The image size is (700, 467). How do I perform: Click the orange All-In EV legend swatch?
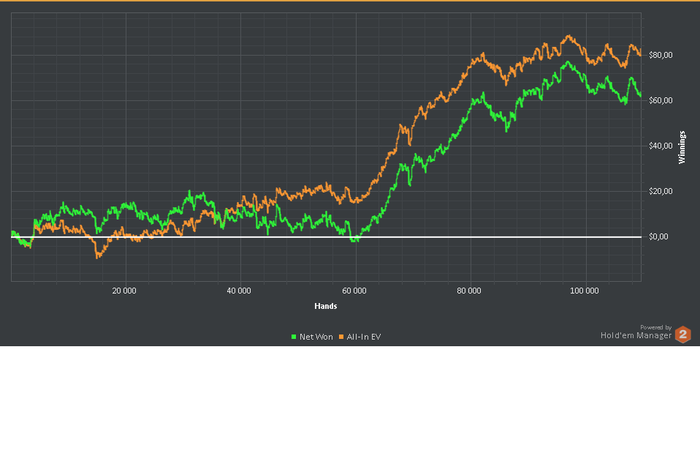(342, 337)
